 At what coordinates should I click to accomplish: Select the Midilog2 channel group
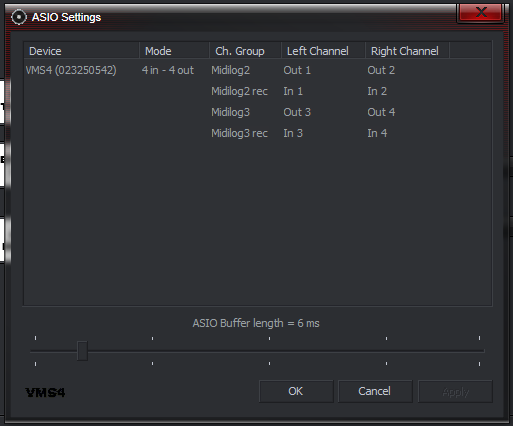pyautogui.click(x=231, y=70)
